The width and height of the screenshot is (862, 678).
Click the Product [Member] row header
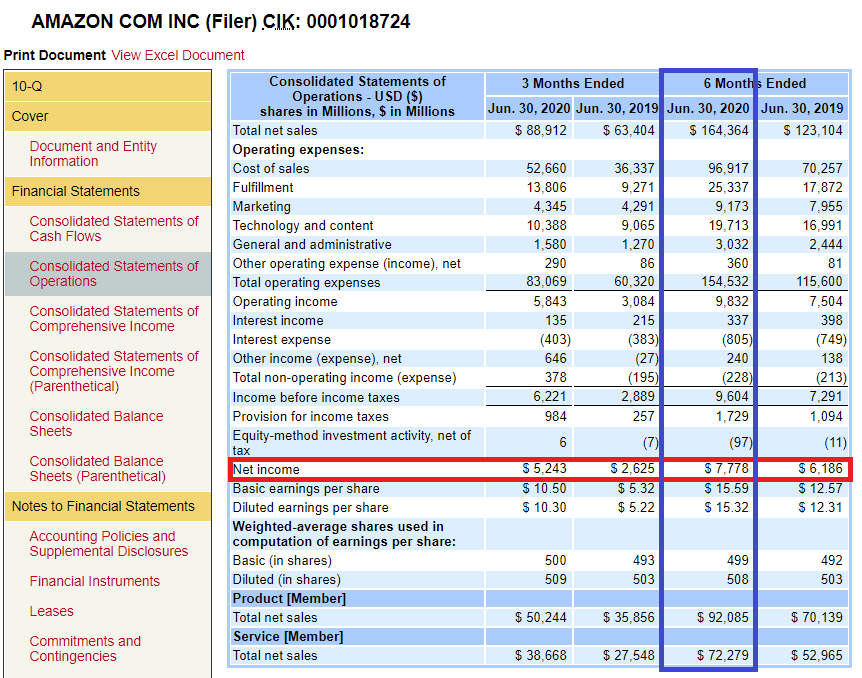click(289, 598)
